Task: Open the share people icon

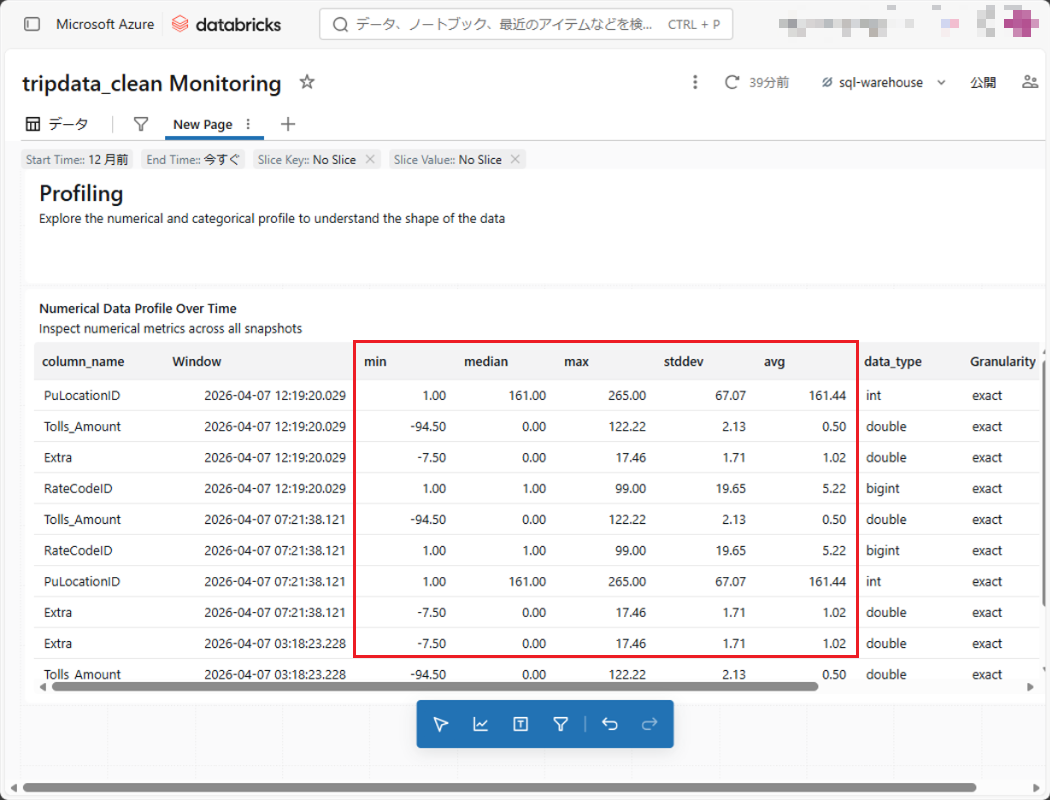Action: pyautogui.click(x=1029, y=82)
